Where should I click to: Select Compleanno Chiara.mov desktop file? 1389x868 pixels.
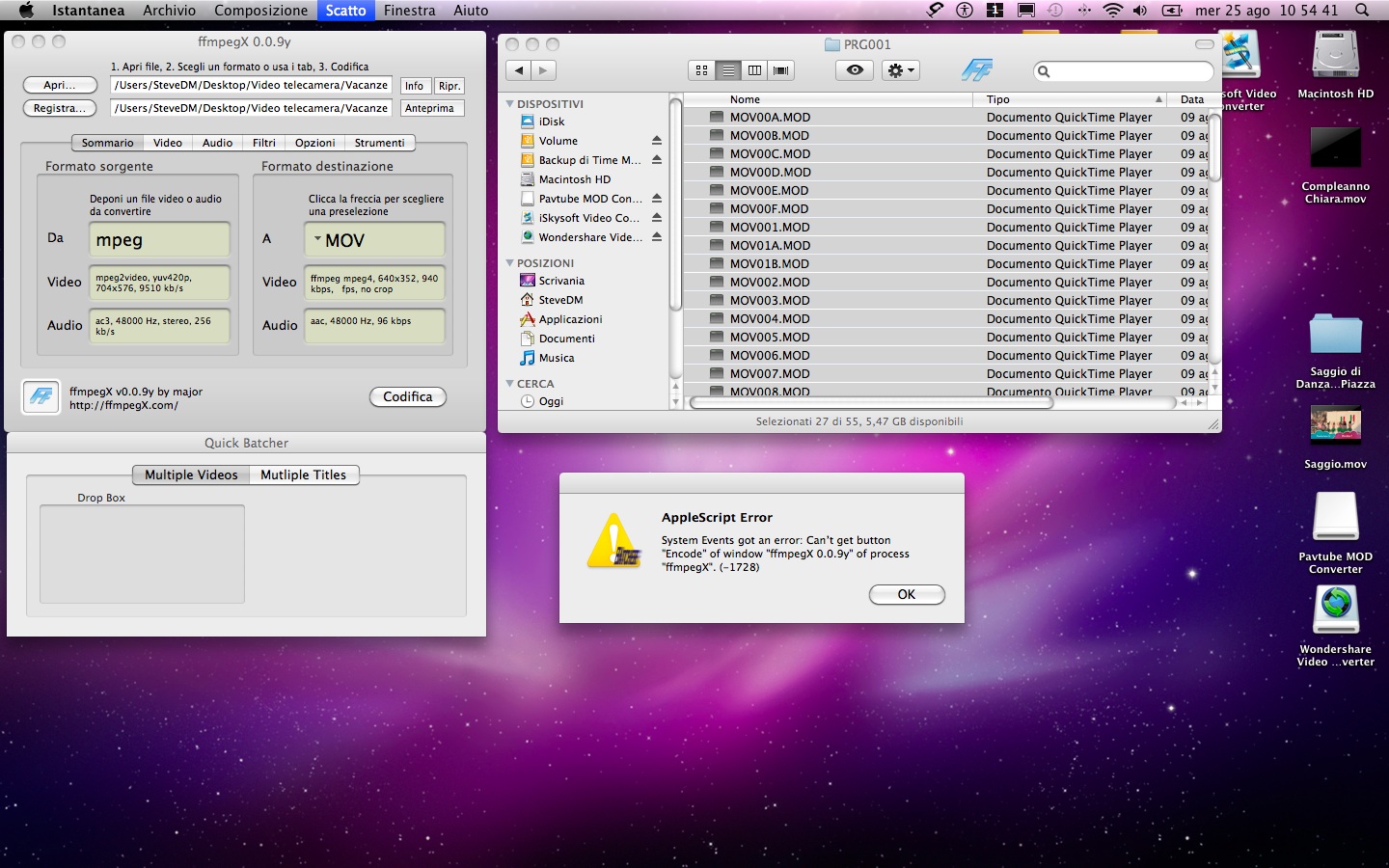coord(1336,165)
